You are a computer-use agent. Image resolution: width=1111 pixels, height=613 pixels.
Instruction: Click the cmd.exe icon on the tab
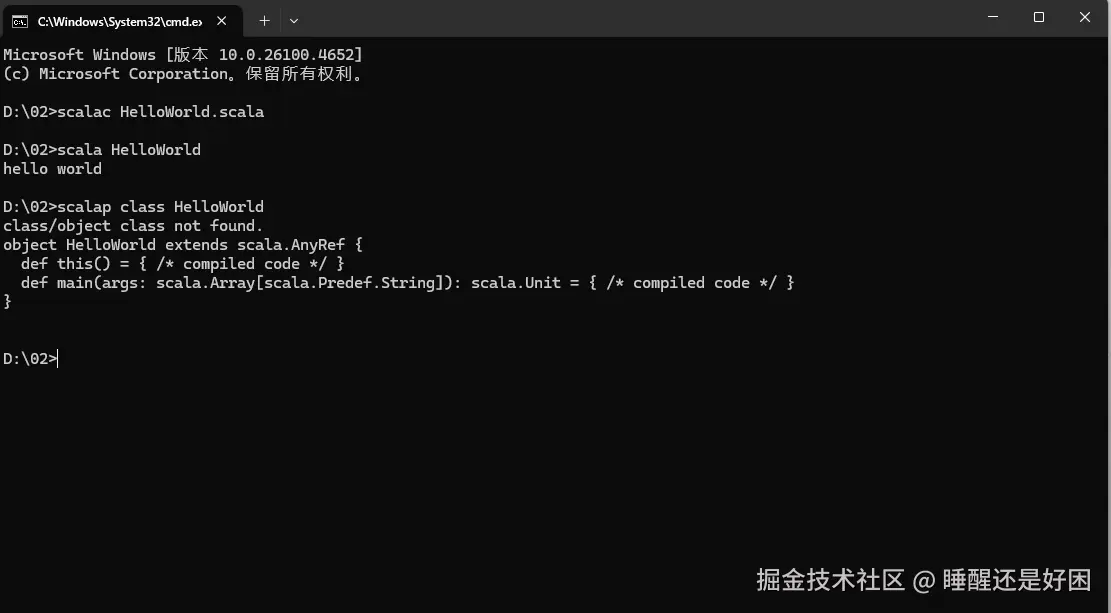19,19
